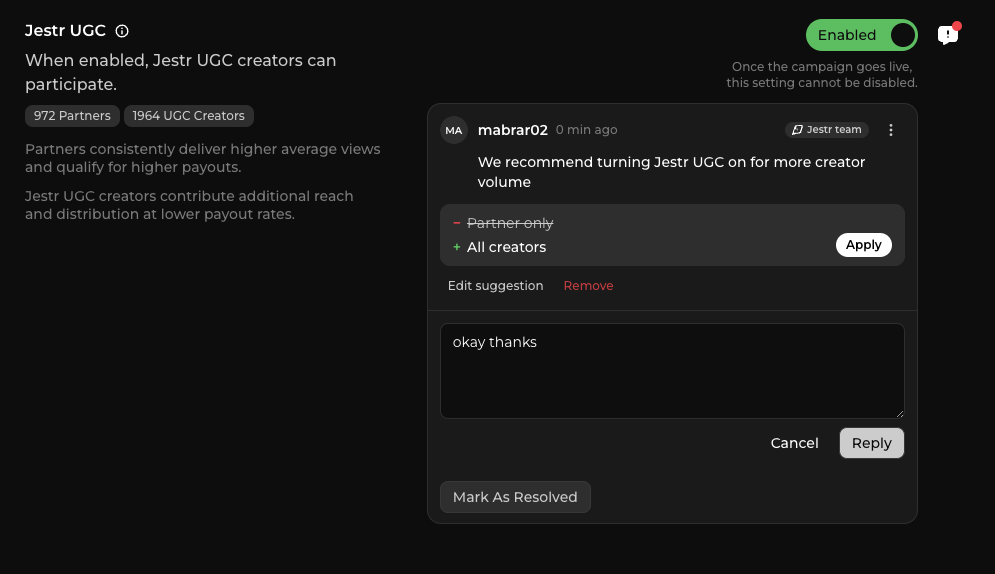Click the resize handle of the reply box
The width and height of the screenshot is (995, 574).
click(x=899, y=414)
